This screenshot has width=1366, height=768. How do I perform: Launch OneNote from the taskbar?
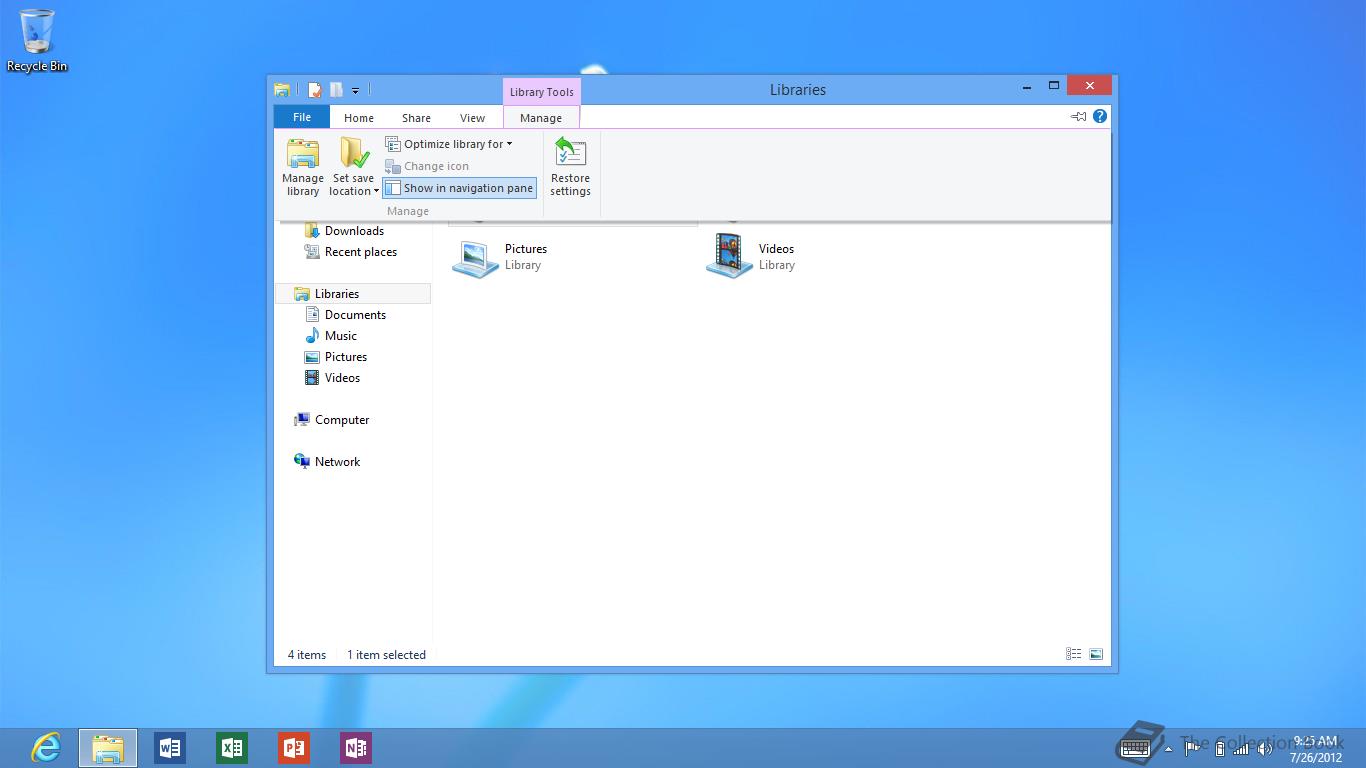(x=356, y=748)
